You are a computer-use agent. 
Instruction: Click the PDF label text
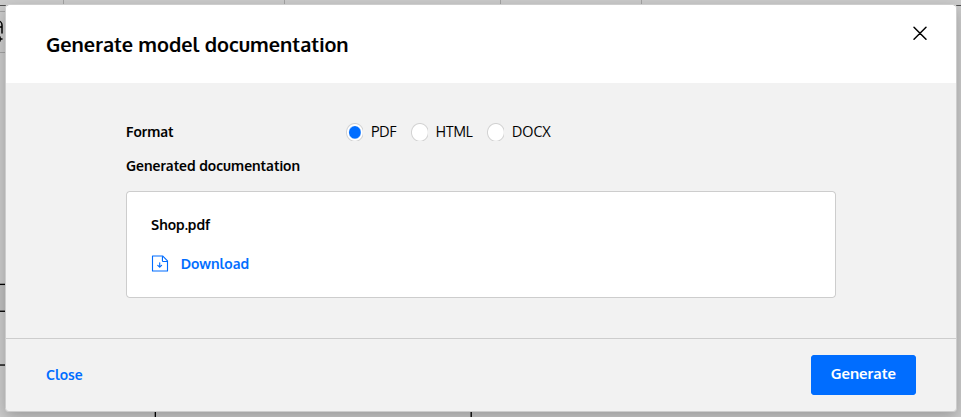pyautogui.click(x=384, y=132)
